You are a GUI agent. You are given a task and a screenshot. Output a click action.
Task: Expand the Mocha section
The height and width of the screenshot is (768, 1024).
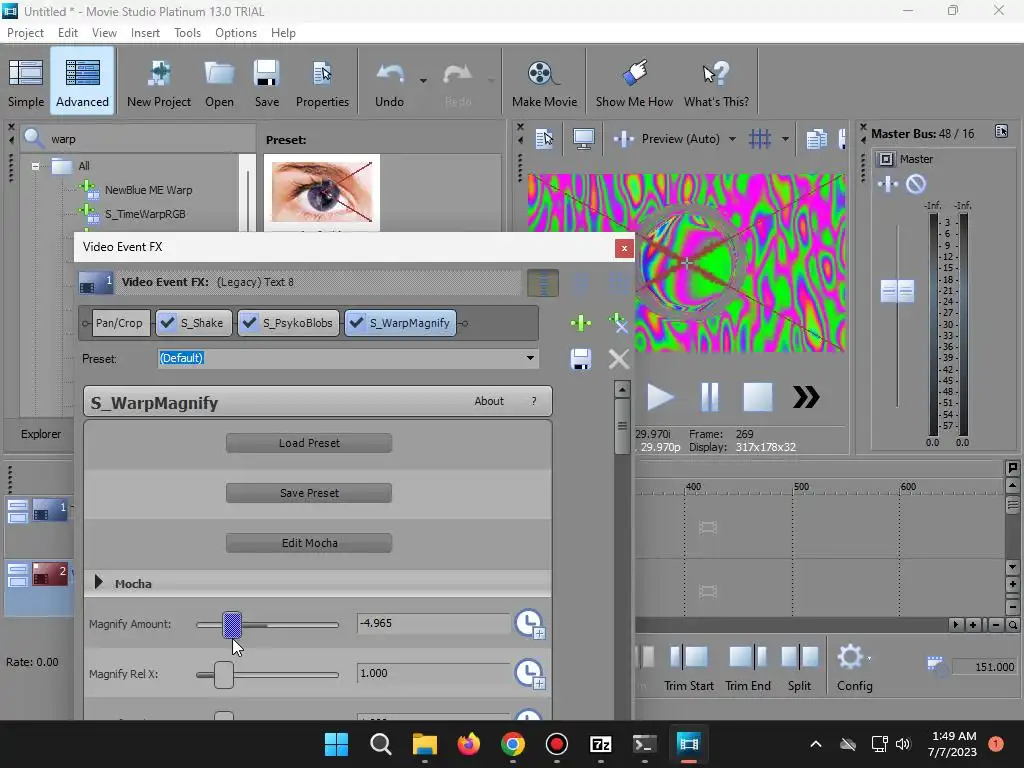99,583
